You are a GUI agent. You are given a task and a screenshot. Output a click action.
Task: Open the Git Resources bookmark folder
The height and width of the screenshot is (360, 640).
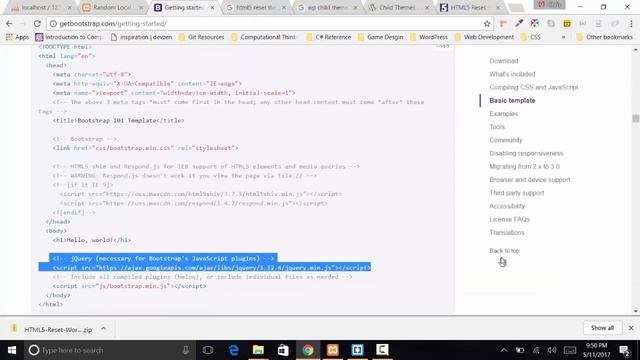click(x=201, y=37)
